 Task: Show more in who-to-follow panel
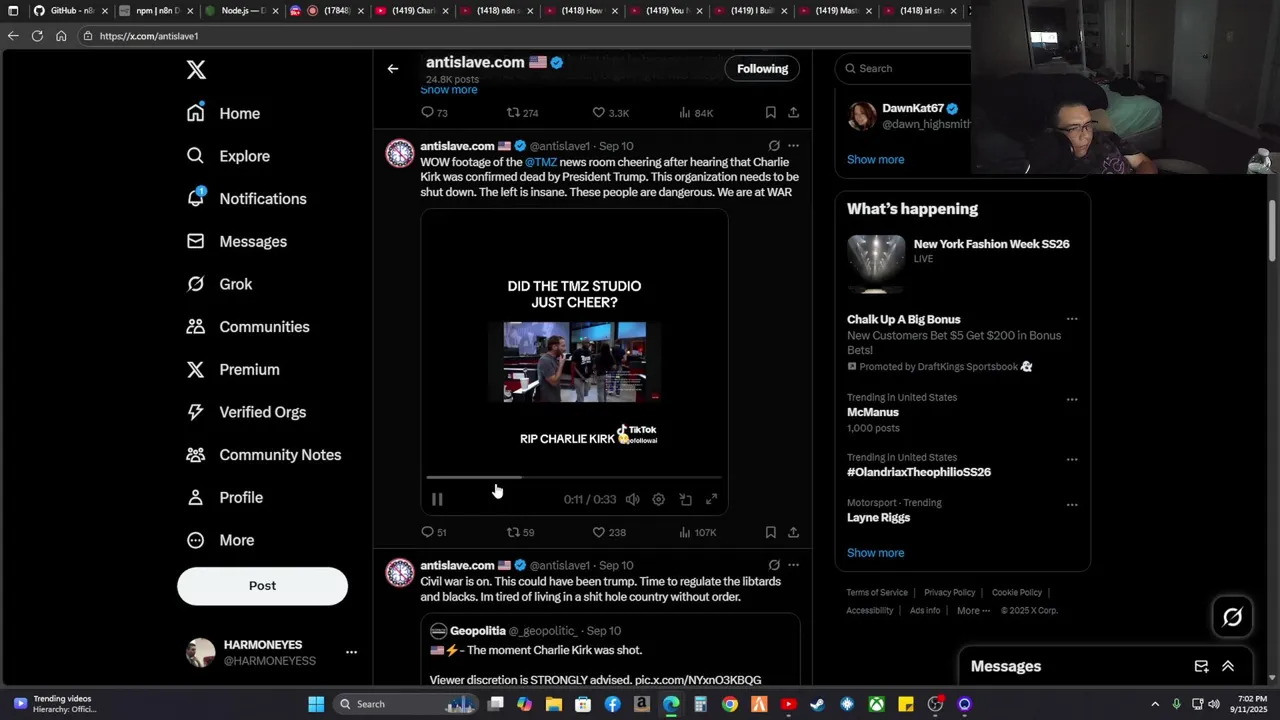(x=875, y=159)
